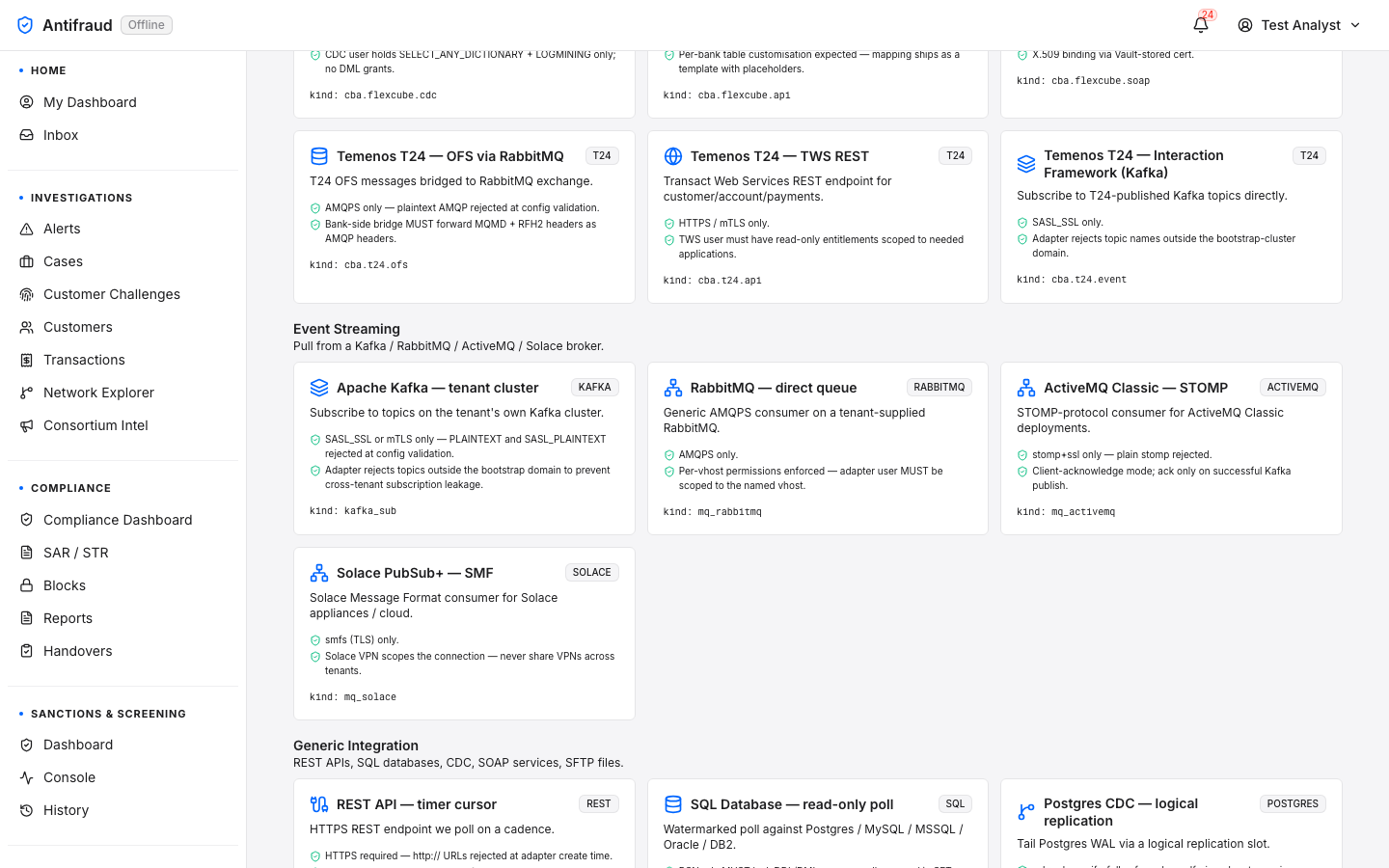Click the REST tag badge
Screen dimensions: 1389x868
click(599, 804)
